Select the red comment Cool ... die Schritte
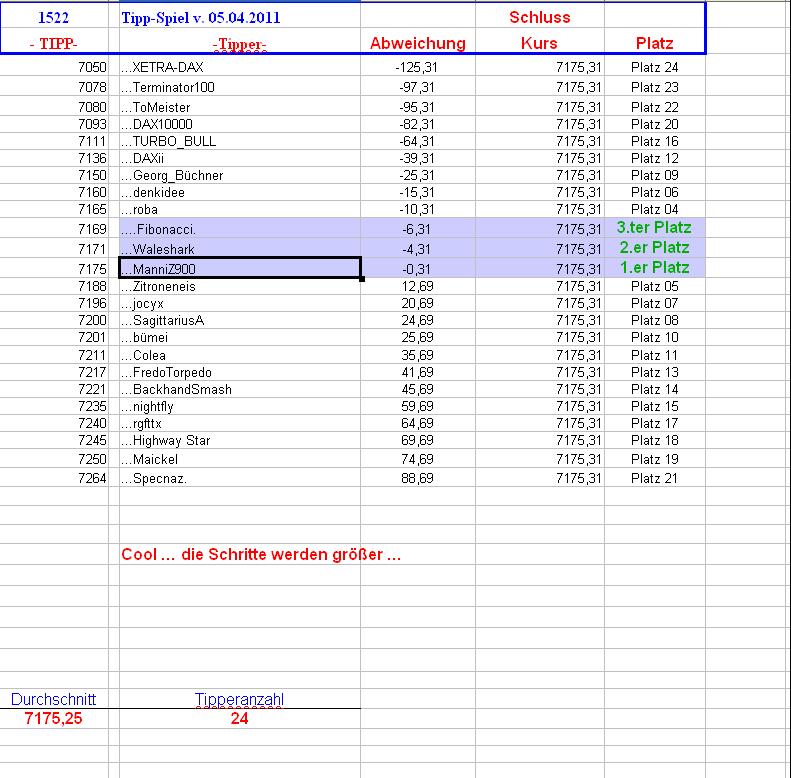 tap(261, 554)
